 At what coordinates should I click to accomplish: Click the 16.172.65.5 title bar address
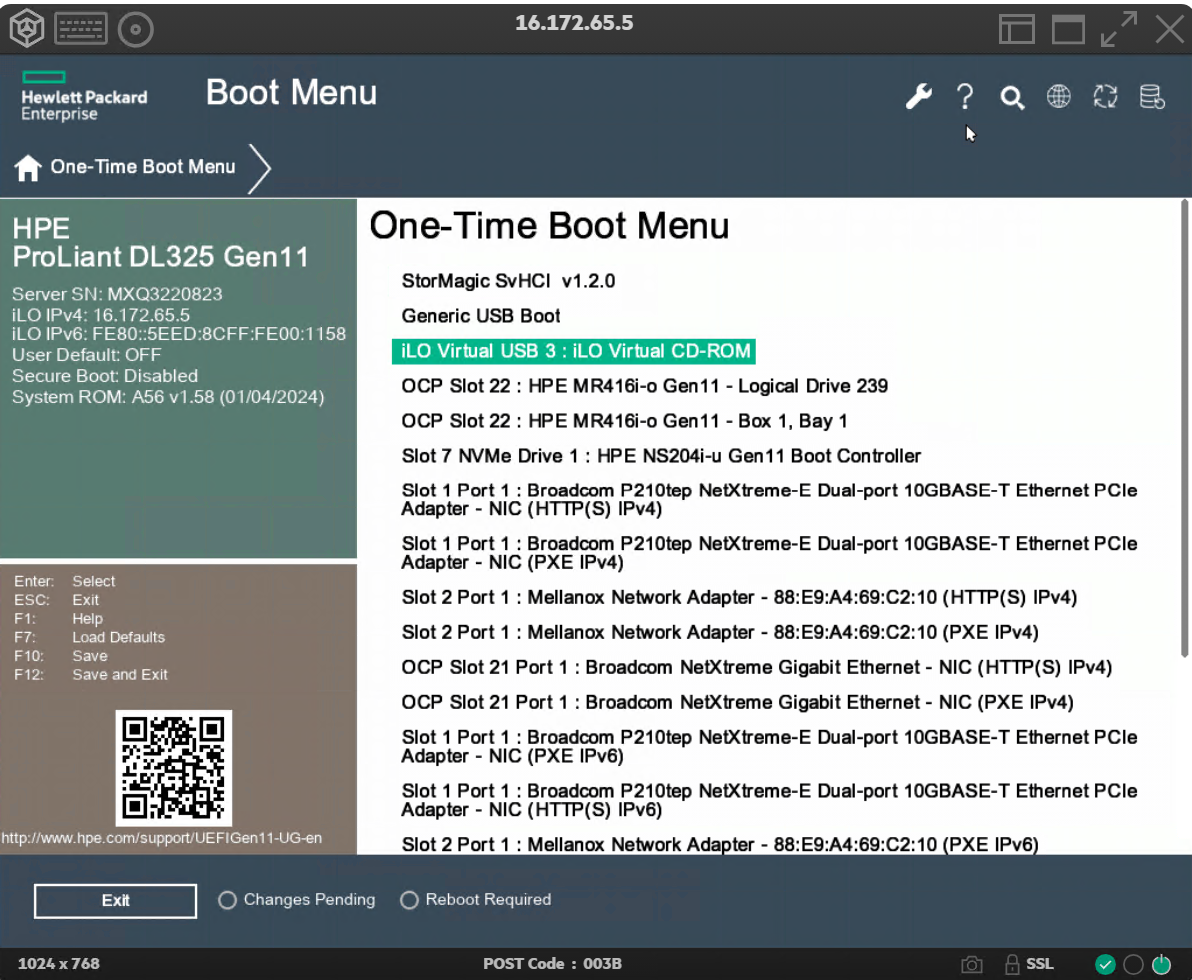point(574,23)
